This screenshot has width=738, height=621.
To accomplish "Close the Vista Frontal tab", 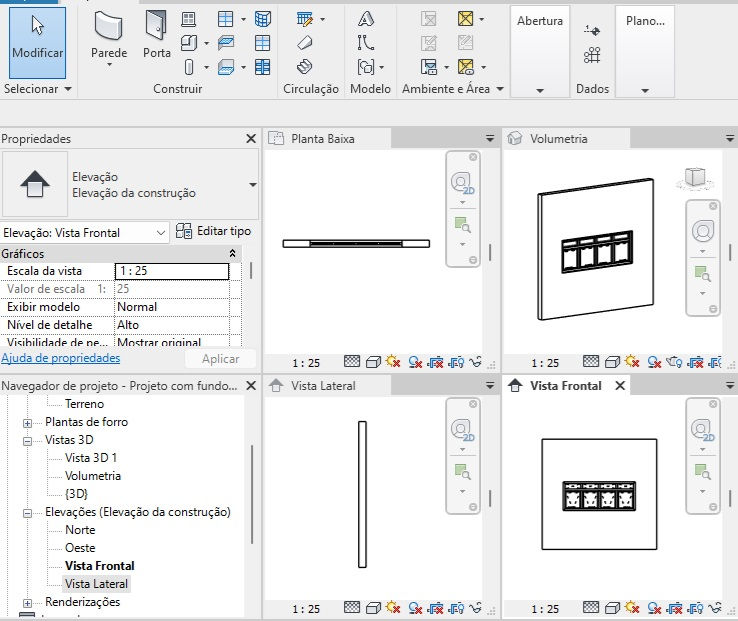I will (620, 386).
